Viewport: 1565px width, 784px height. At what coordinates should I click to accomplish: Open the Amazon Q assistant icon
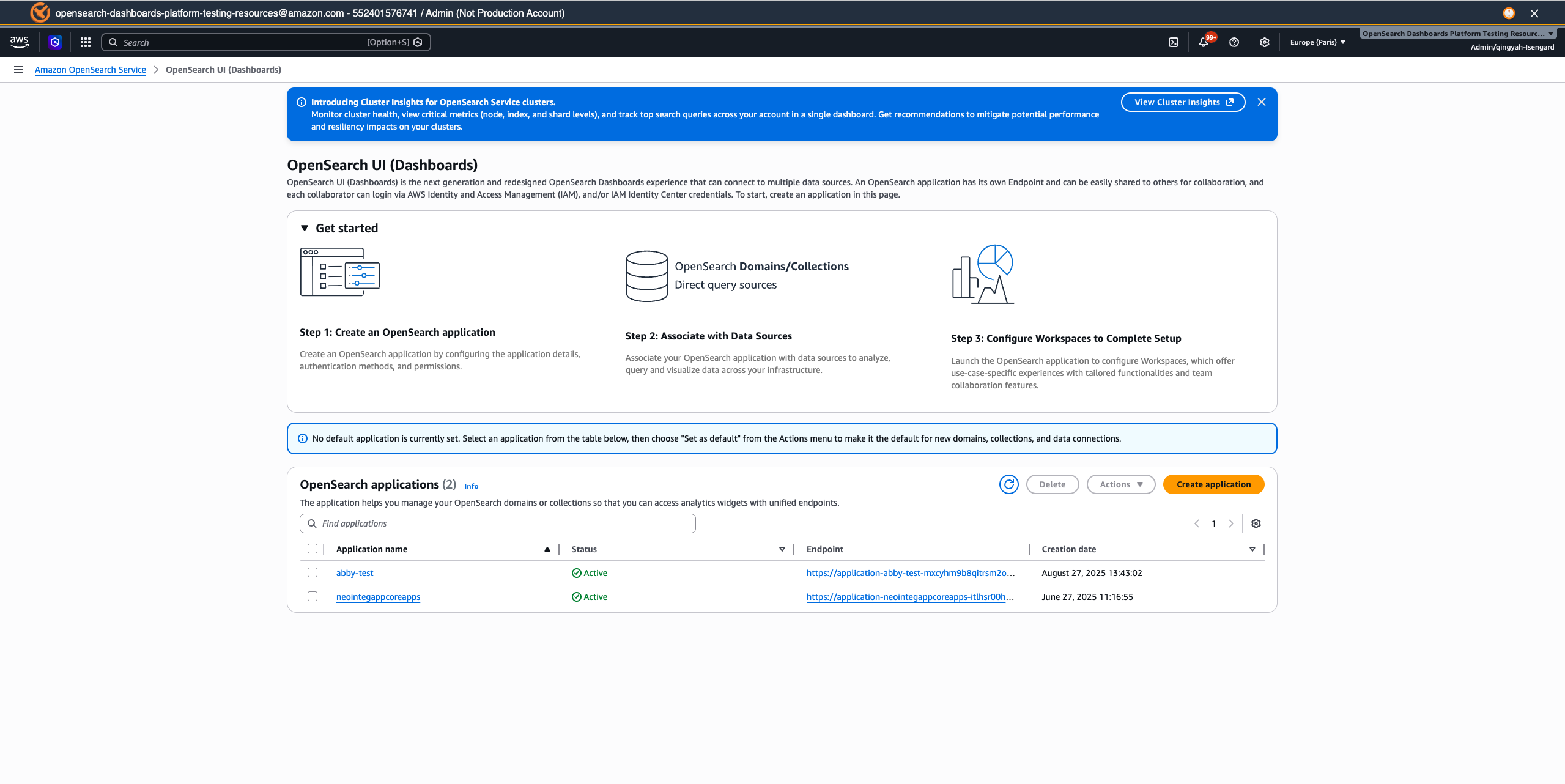[x=55, y=42]
